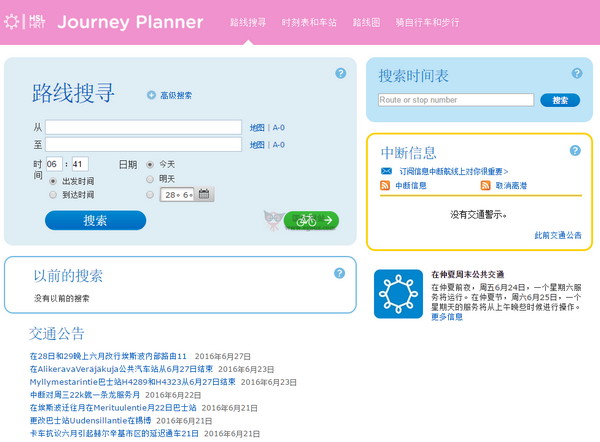Select 出发时间 departure time radio
The image size is (600, 442).
(53, 181)
